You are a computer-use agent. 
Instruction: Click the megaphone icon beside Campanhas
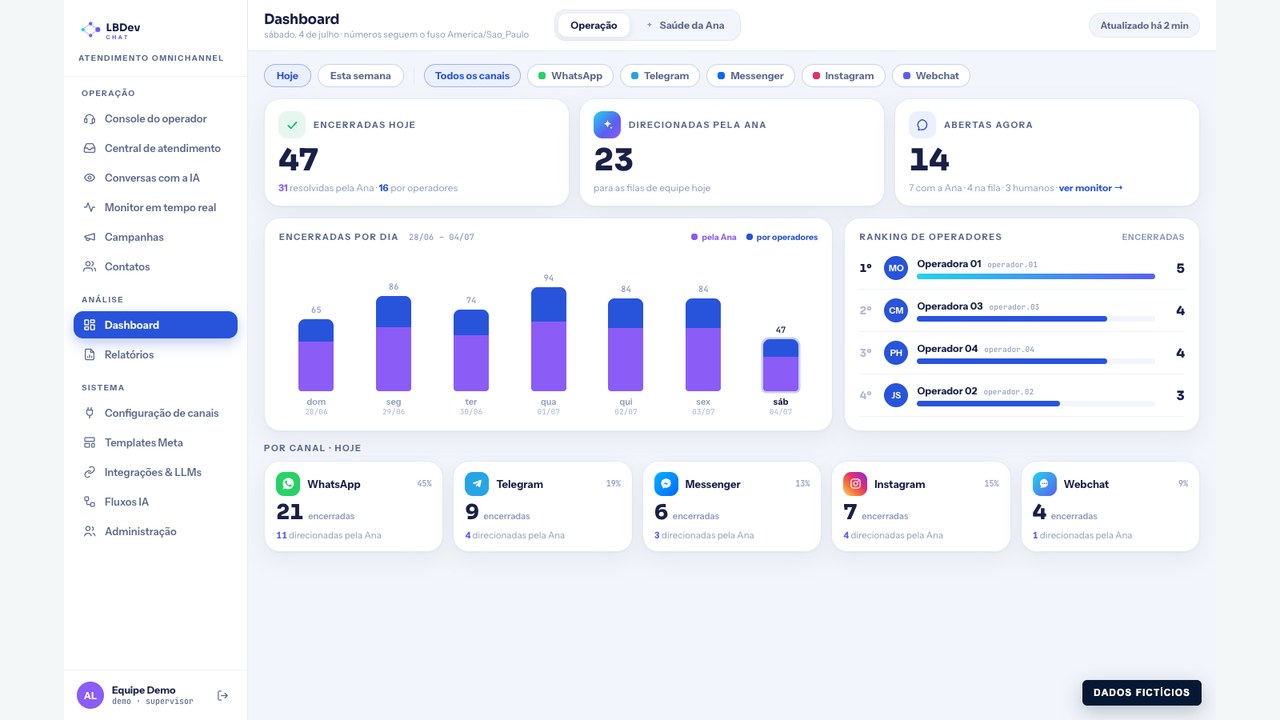click(x=90, y=237)
